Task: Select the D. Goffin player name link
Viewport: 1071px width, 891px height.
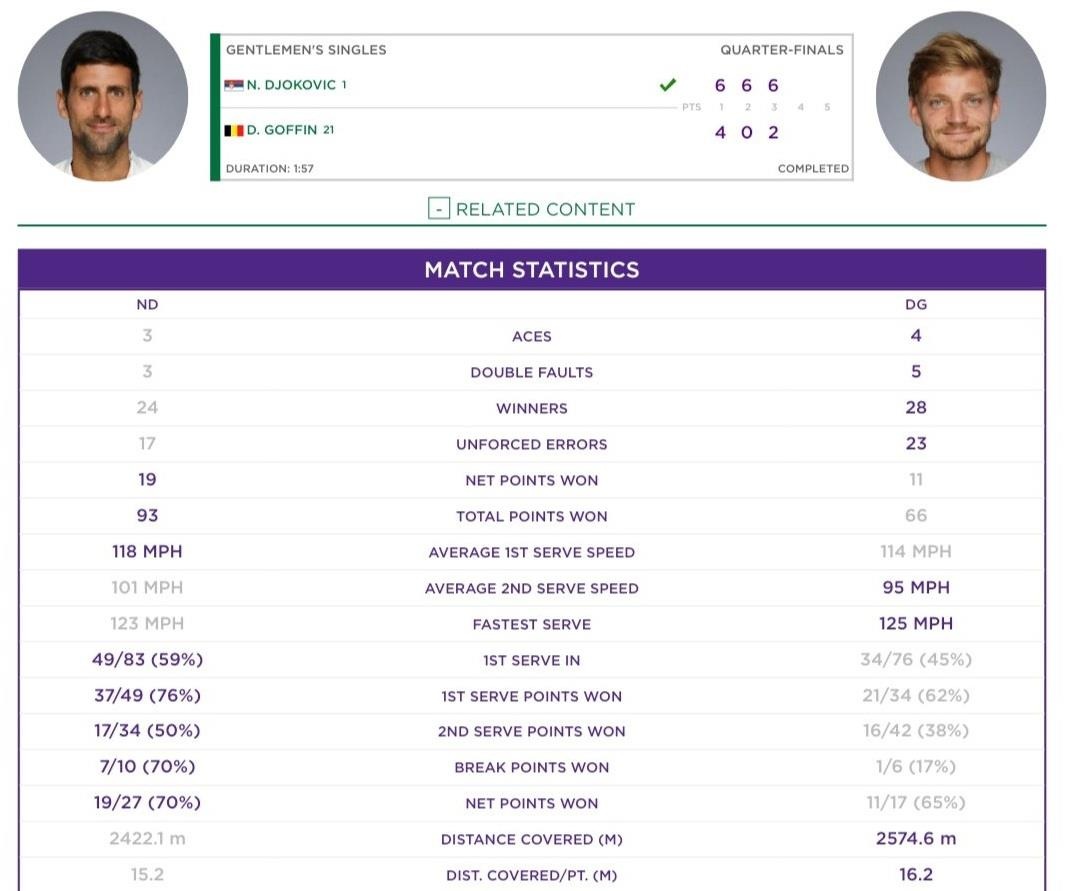Action: click(283, 131)
